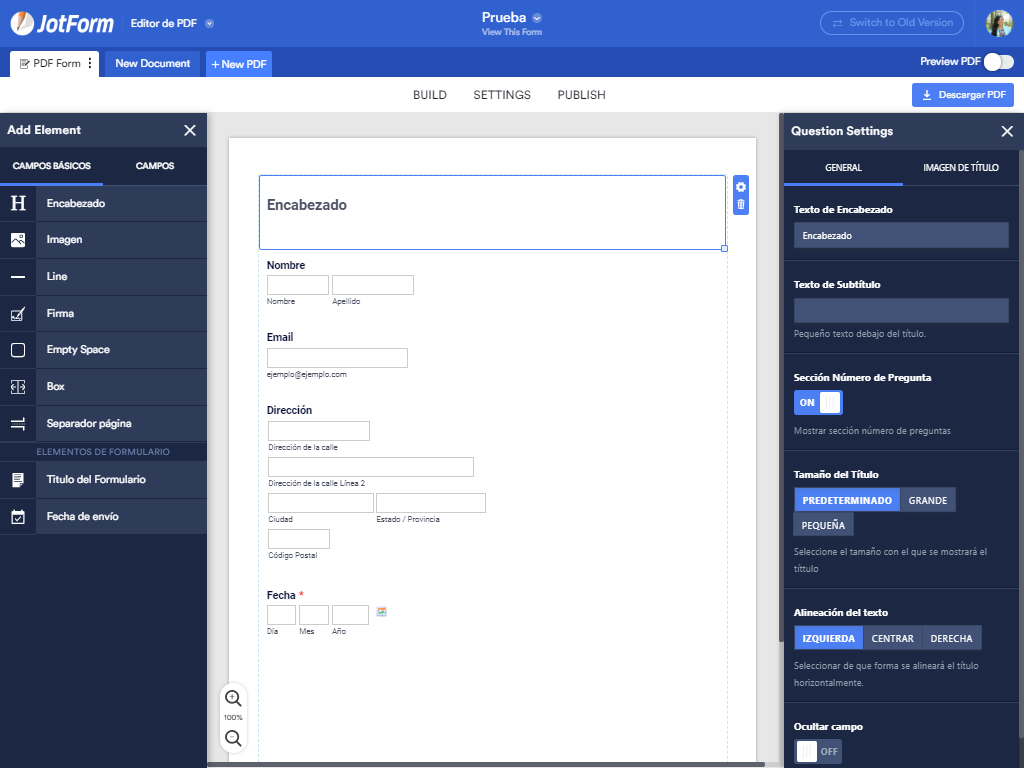Open the calendar picker next to Fecha
Image resolution: width=1024 pixels, height=768 pixels.
[x=381, y=612]
